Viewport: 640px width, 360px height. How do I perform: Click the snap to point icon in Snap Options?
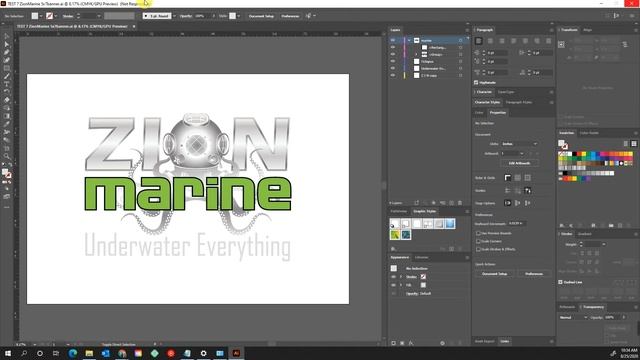click(x=508, y=203)
